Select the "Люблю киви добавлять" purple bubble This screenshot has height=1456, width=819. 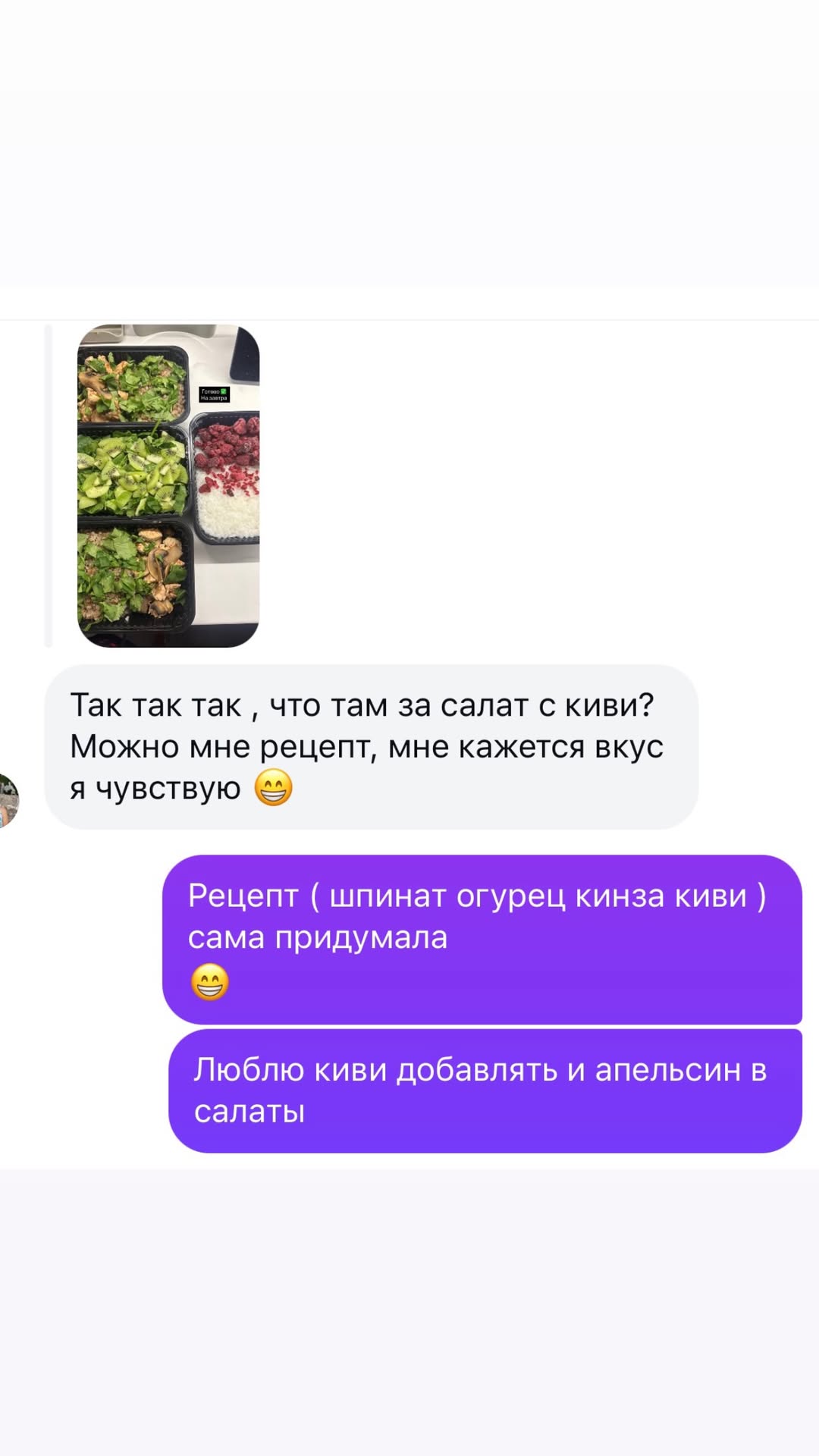(x=485, y=1090)
